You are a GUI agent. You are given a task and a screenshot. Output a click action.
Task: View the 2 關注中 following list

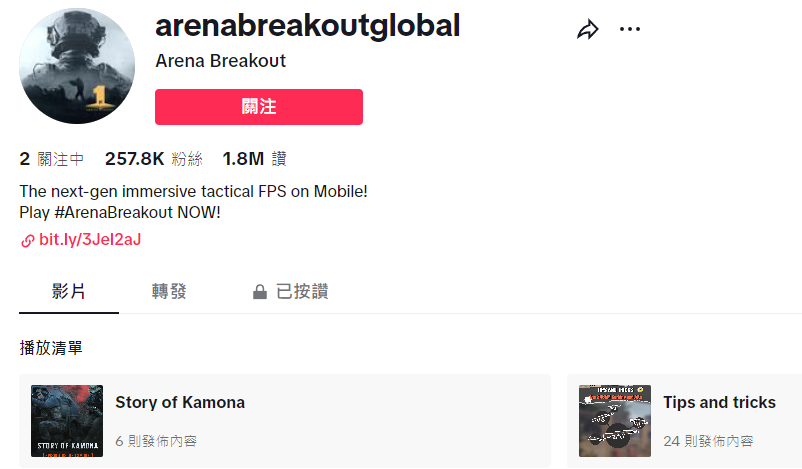(52, 159)
